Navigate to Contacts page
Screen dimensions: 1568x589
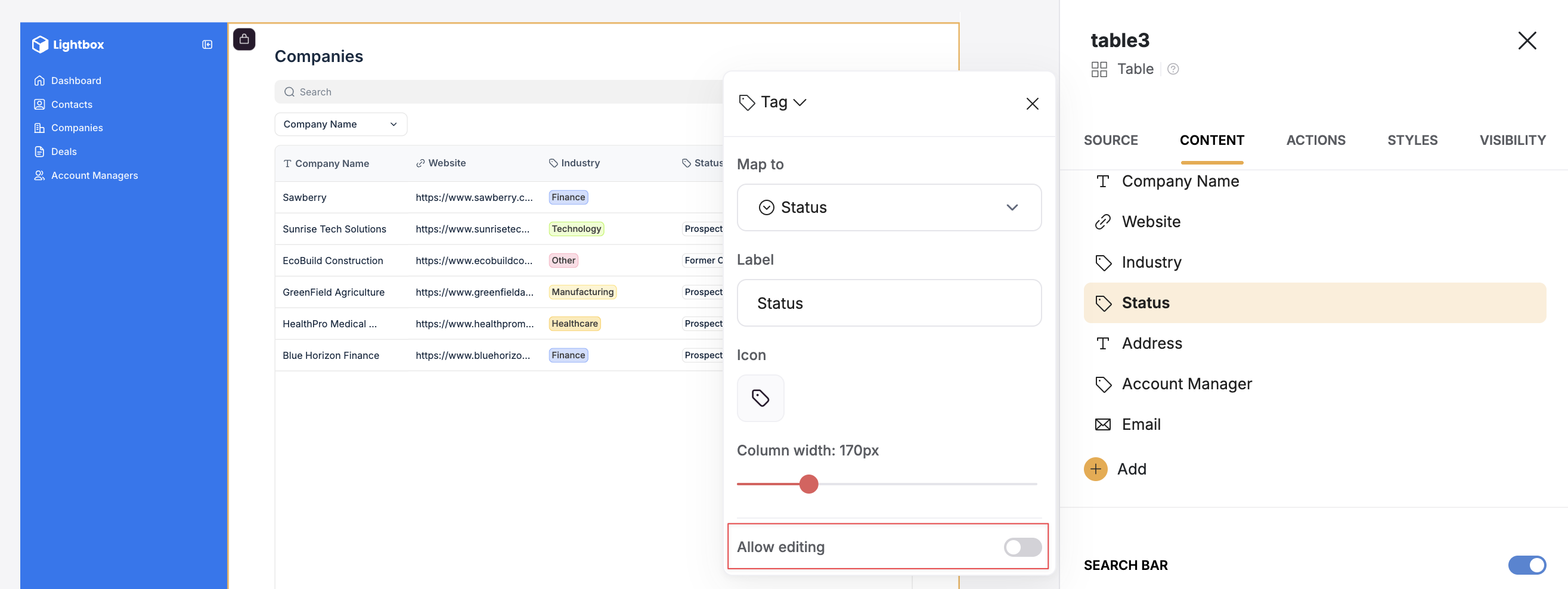coord(72,104)
